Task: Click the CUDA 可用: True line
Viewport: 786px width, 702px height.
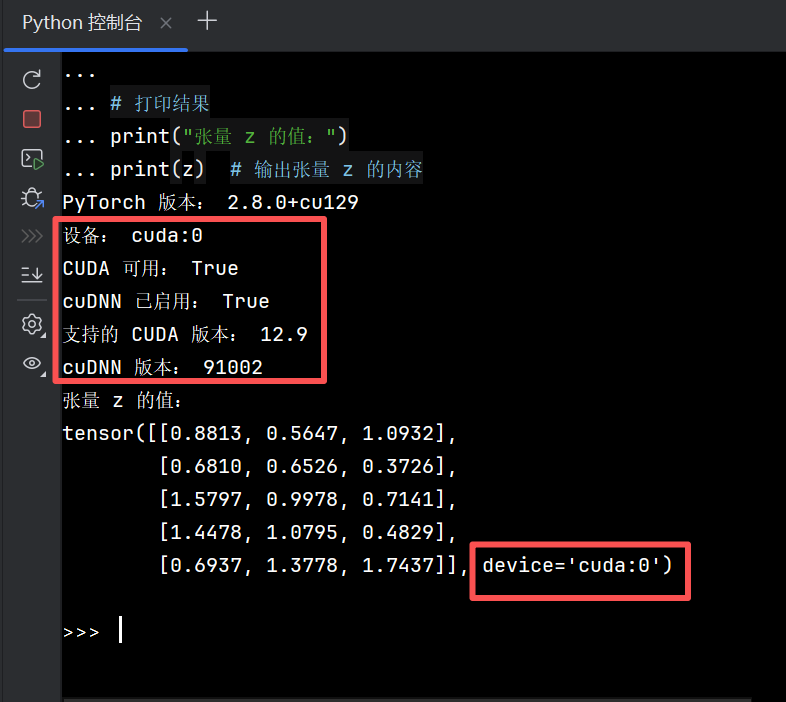Action: pos(150,269)
